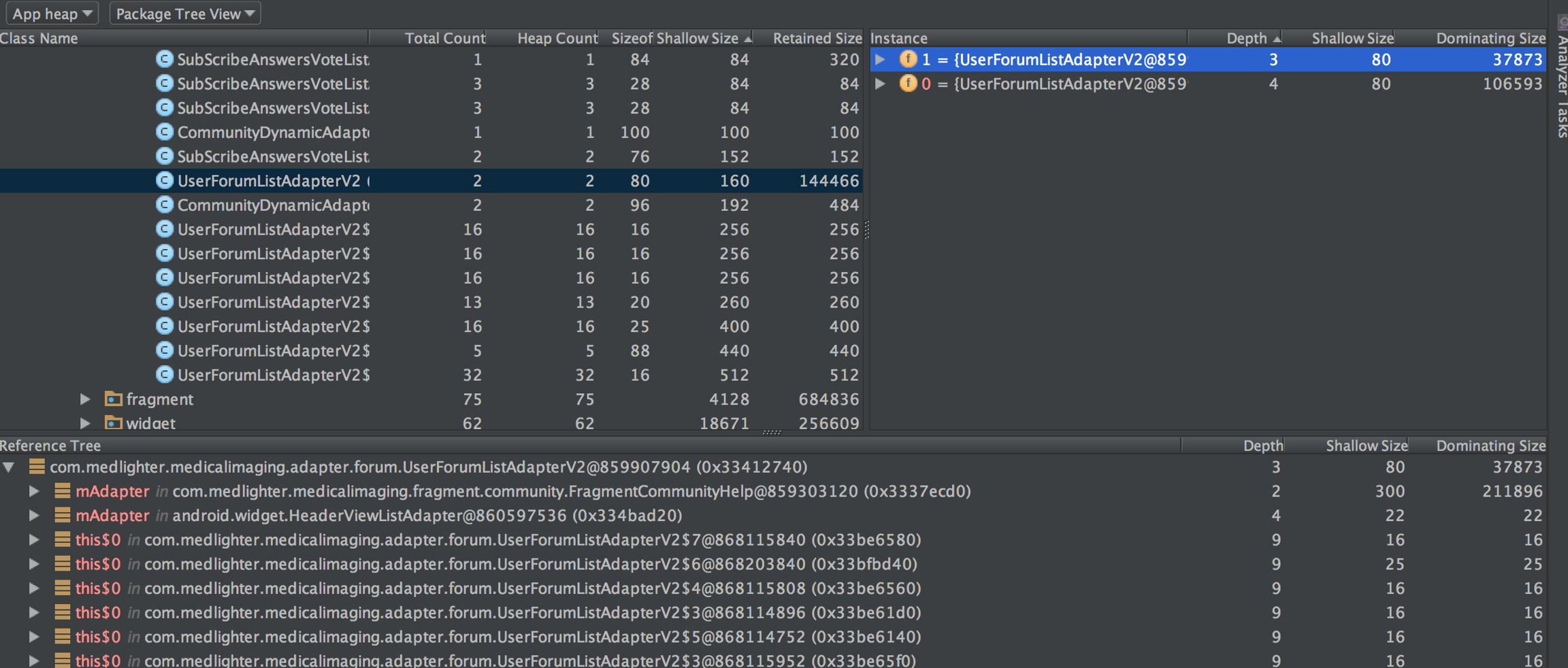Click the field icon of instance 0
This screenshot has height=668, width=1568.
click(908, 84)
